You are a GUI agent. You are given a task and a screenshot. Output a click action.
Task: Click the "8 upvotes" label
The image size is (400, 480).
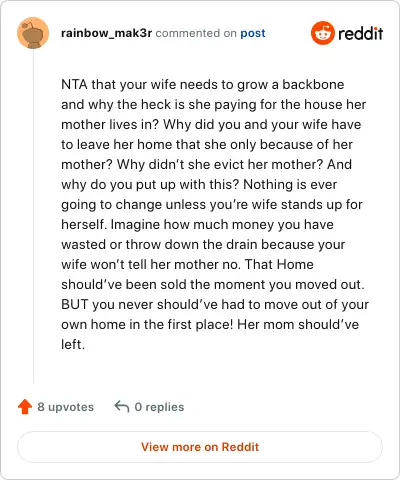65,407
